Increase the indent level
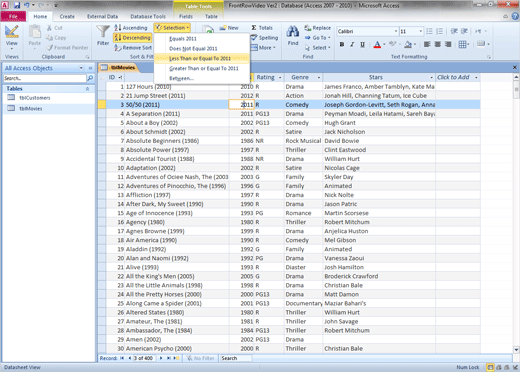Screen dimensions: 520x372 (x=464, y=31)
